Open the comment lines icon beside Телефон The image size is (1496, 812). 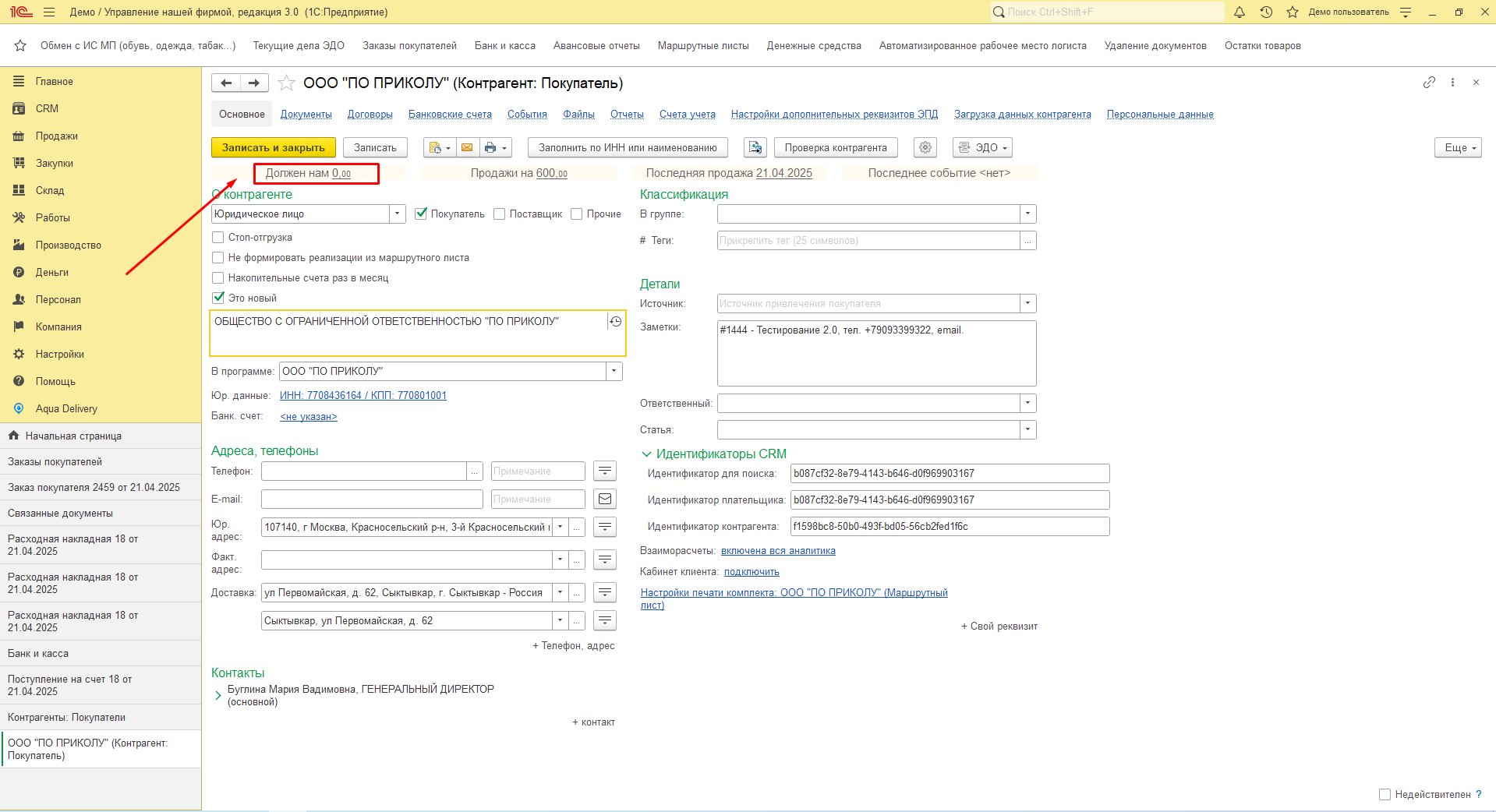(605, 471)
